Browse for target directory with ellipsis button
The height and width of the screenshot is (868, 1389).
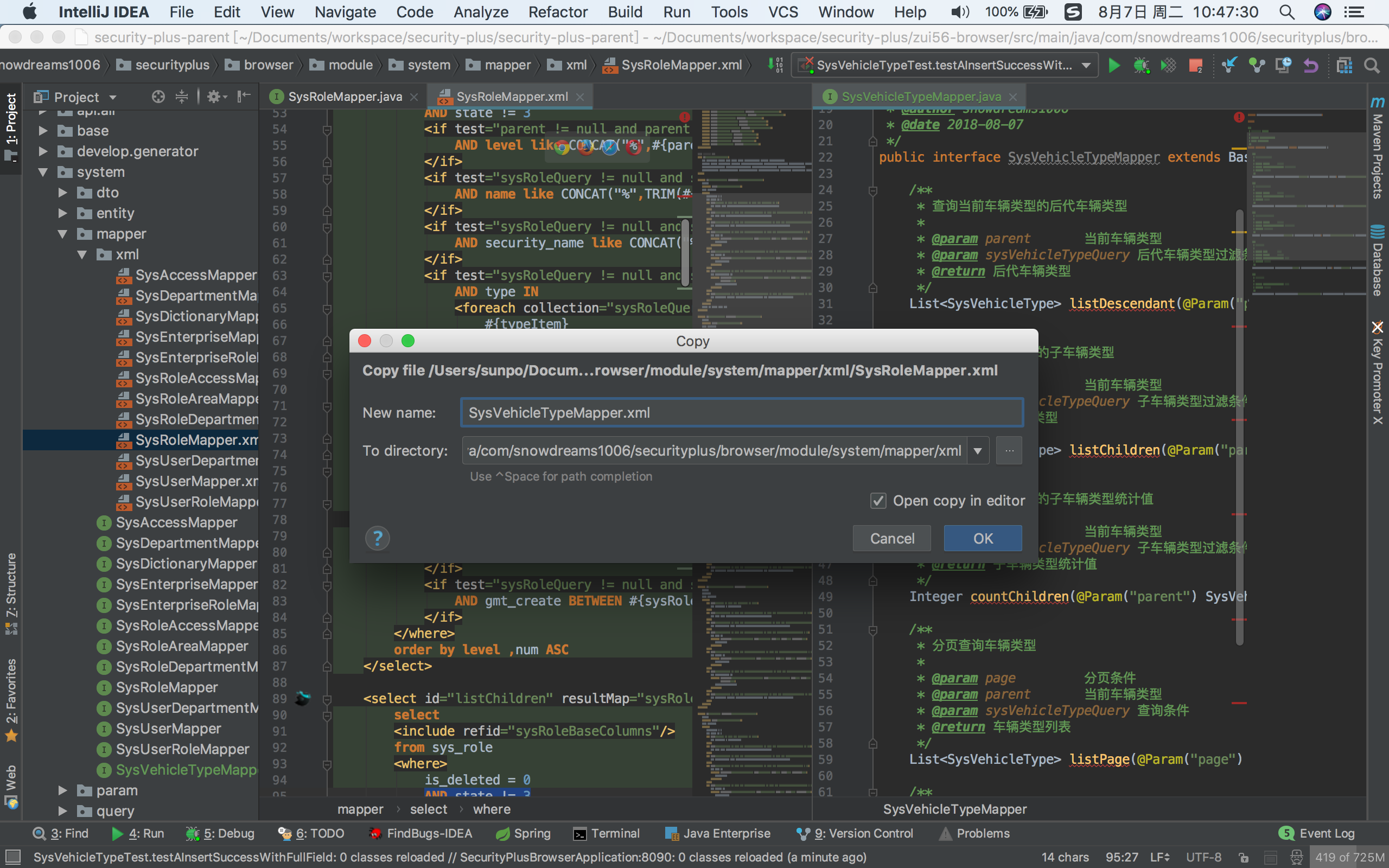tap(1009, 451)
